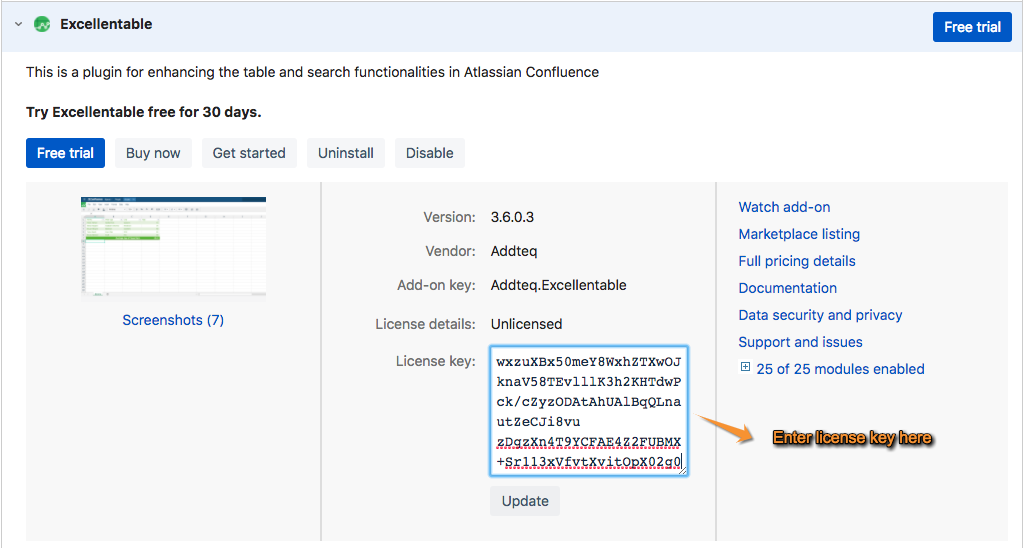Click the version number 3.6.0.3
This screenshot has width=1023, height=548.
coord(512,217)
